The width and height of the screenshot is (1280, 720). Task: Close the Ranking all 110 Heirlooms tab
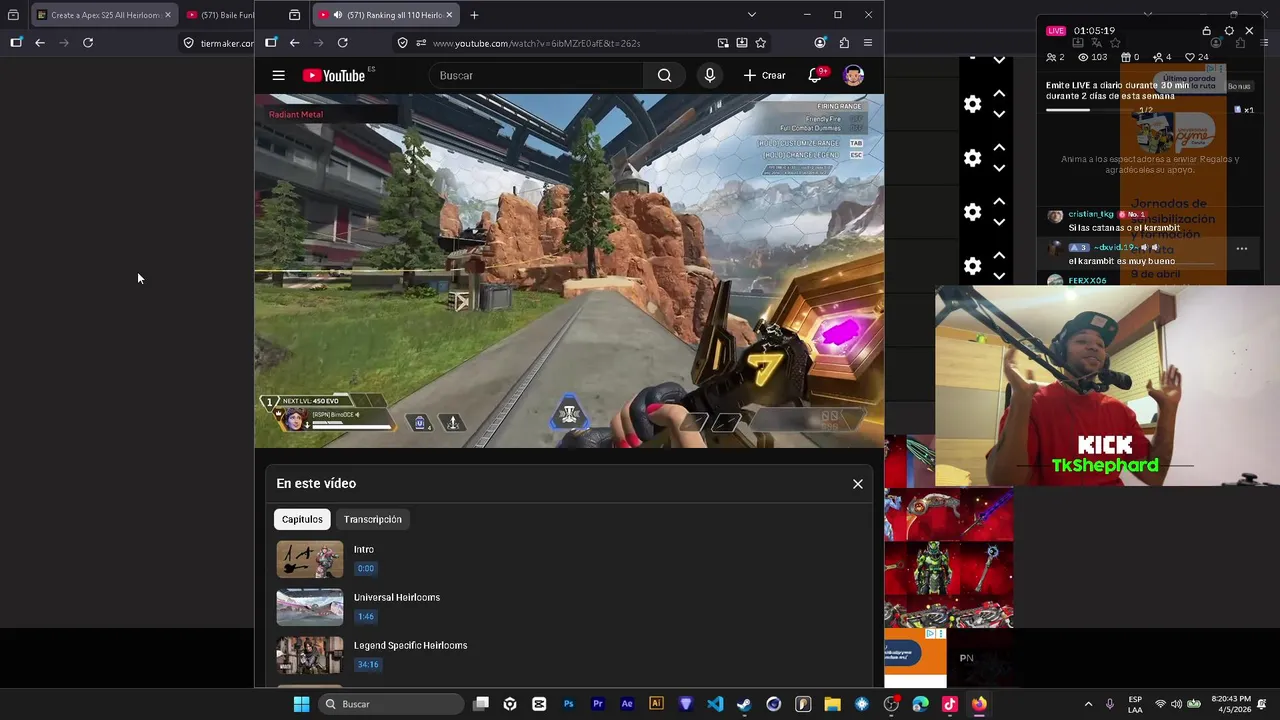(x=449, y=15)
